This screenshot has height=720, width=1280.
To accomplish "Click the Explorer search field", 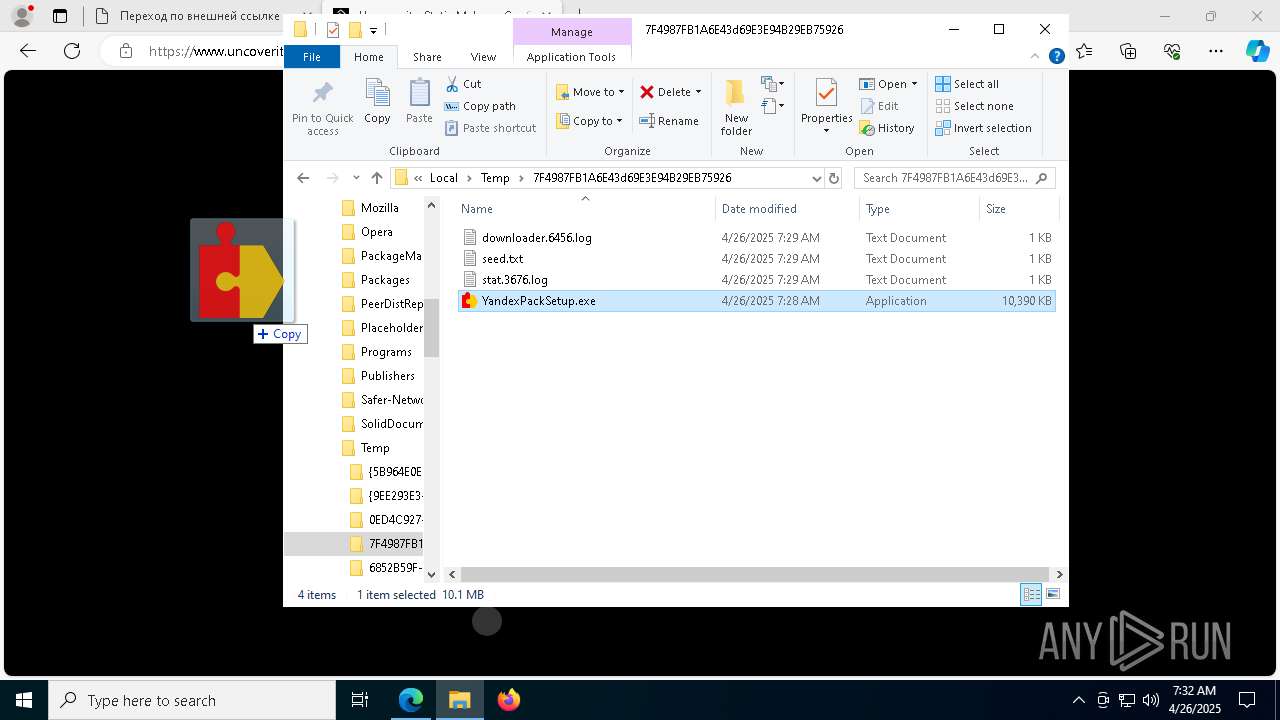I will point(954,178).
